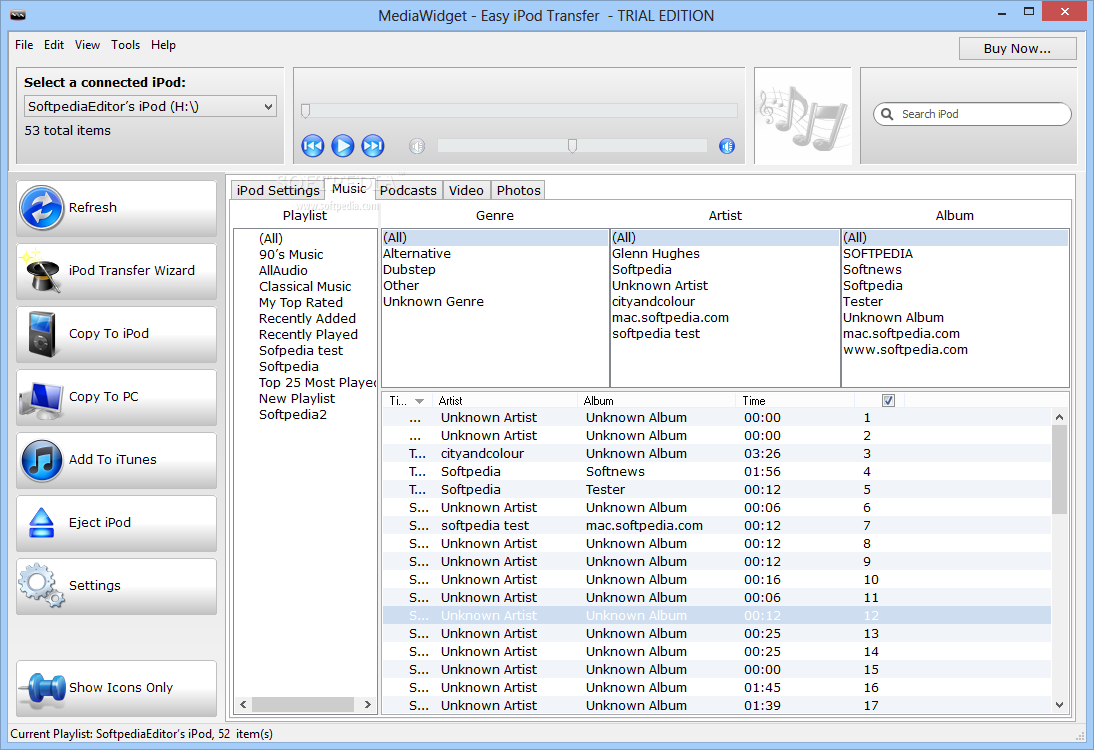Screen dimensions: 1094x750
Task: Select the New Playlist entry
Action: point(297,399)
